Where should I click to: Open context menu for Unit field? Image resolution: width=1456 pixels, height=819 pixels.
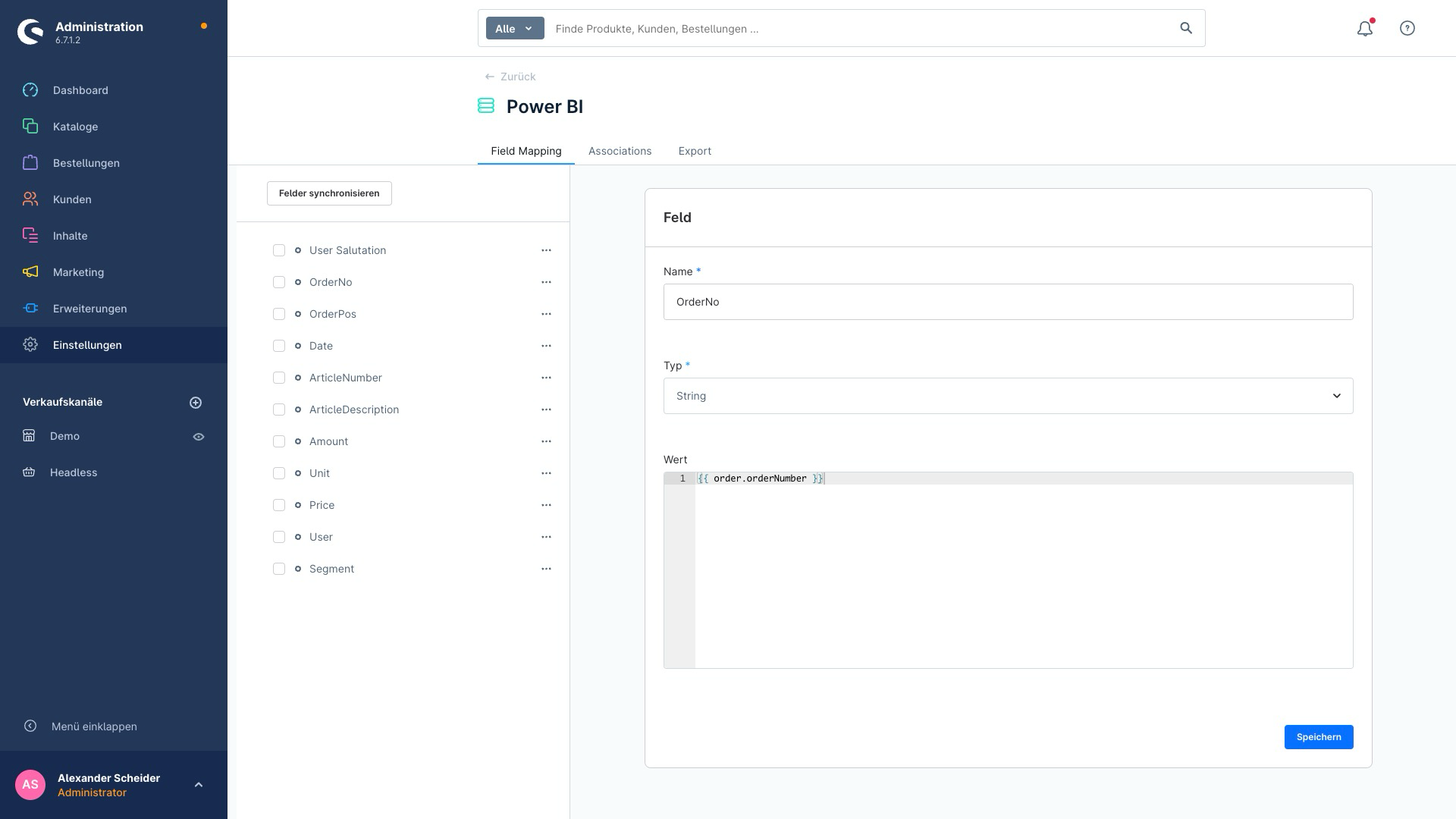pyautogui.click(x=546, y=473)
